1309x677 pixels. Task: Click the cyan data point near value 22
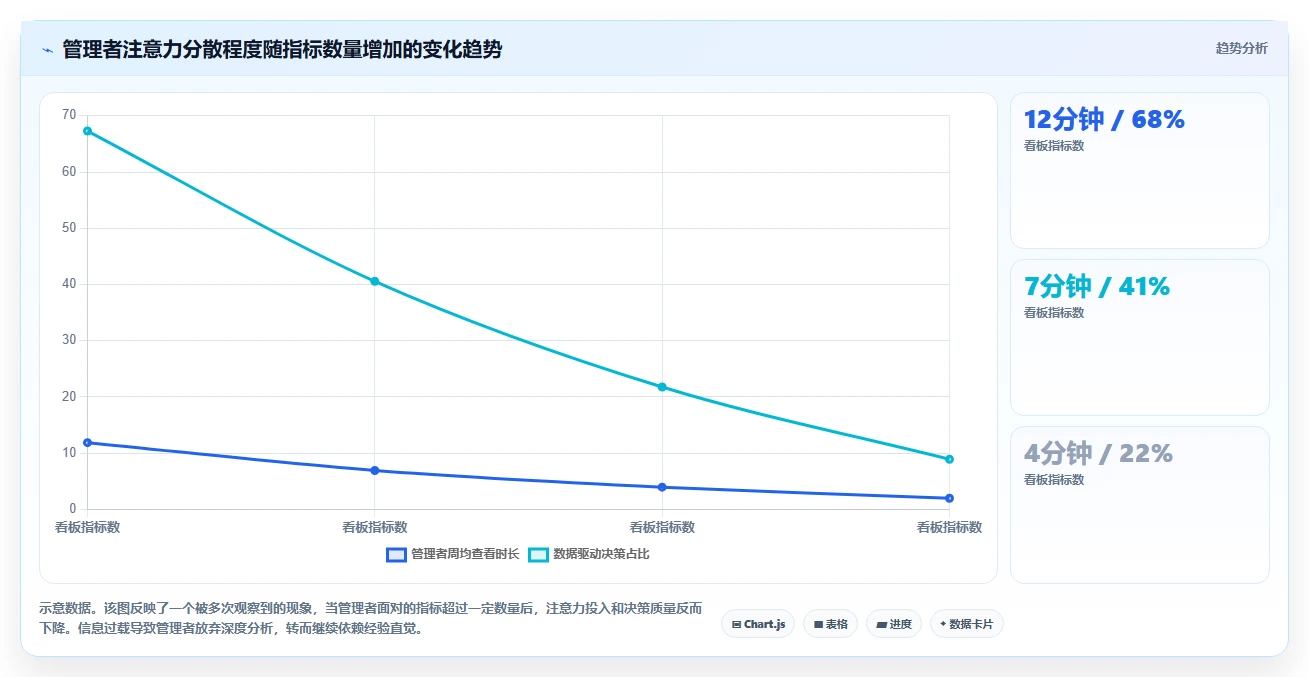(x=662, y=387)
